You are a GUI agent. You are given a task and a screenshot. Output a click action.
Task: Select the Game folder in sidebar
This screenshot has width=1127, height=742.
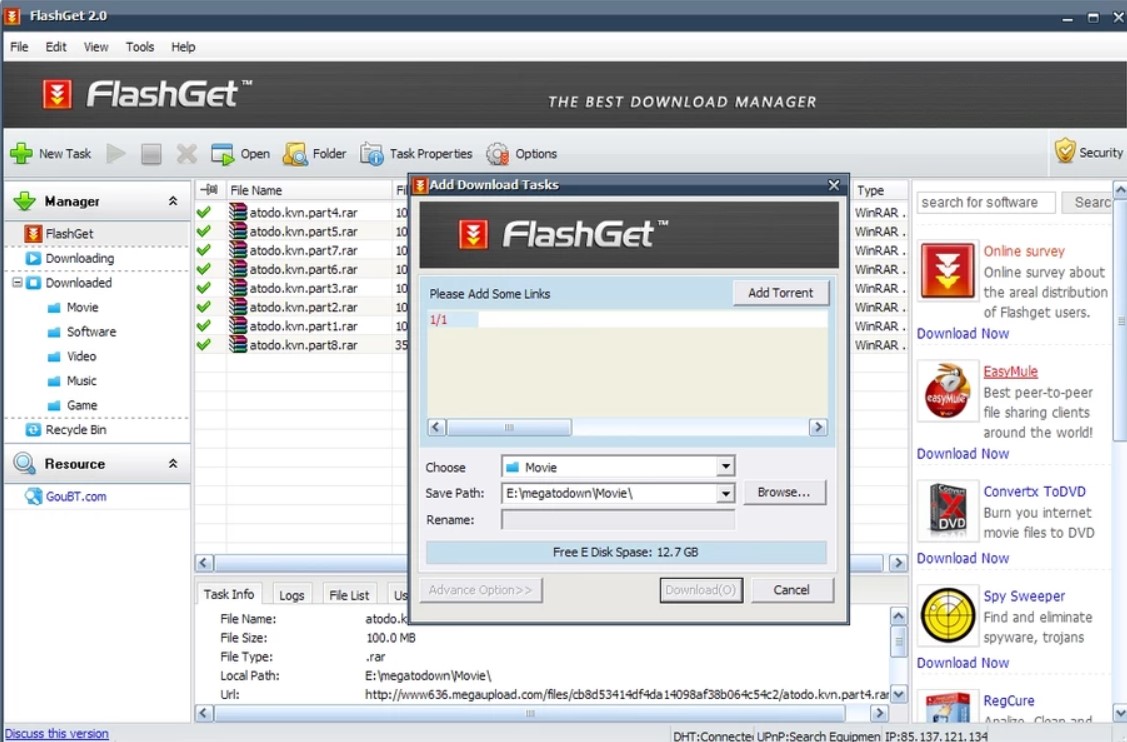tap(81, 405)
